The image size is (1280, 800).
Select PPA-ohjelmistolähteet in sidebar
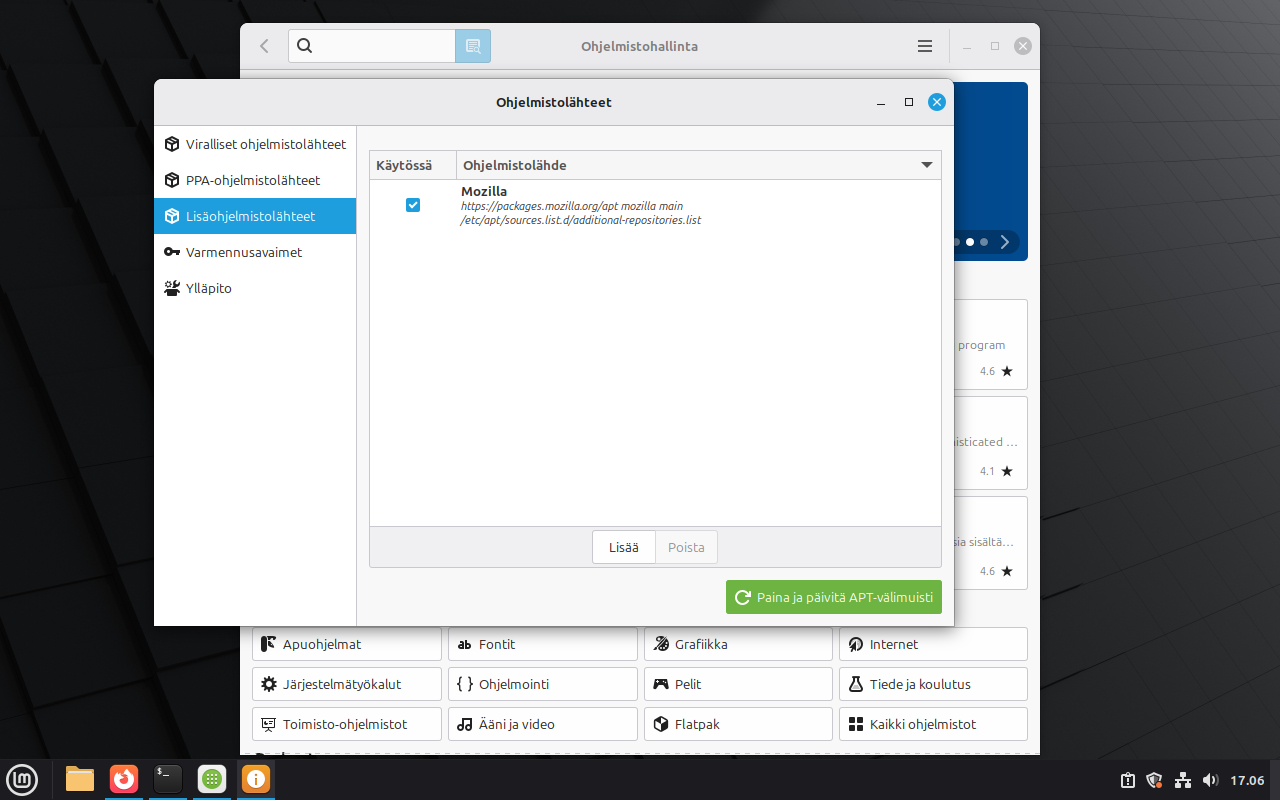click(255, 180)
